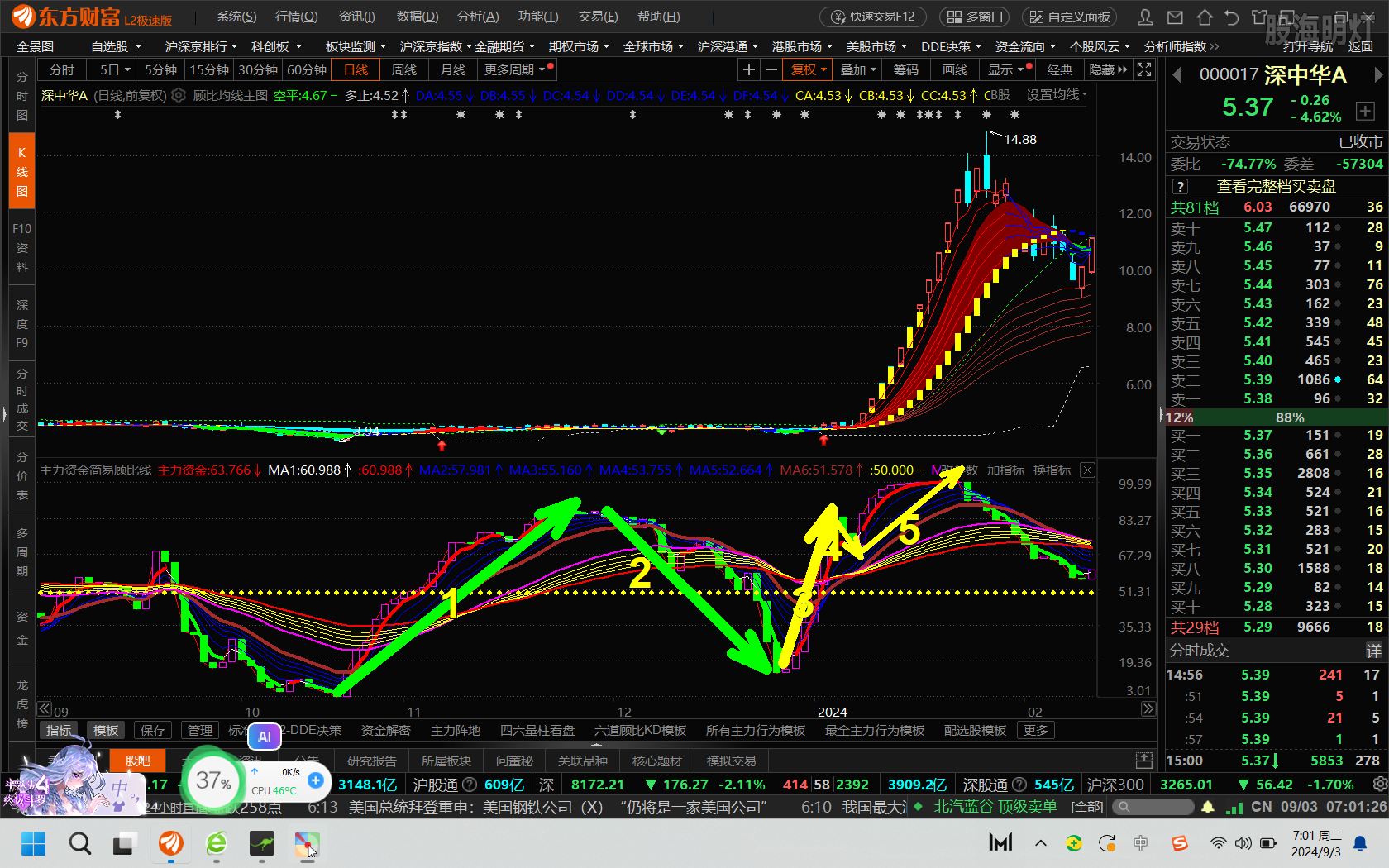Open volume control in system tray
The width and height of the screenshot is (1389, 868).
click(x=1243, y=843)
